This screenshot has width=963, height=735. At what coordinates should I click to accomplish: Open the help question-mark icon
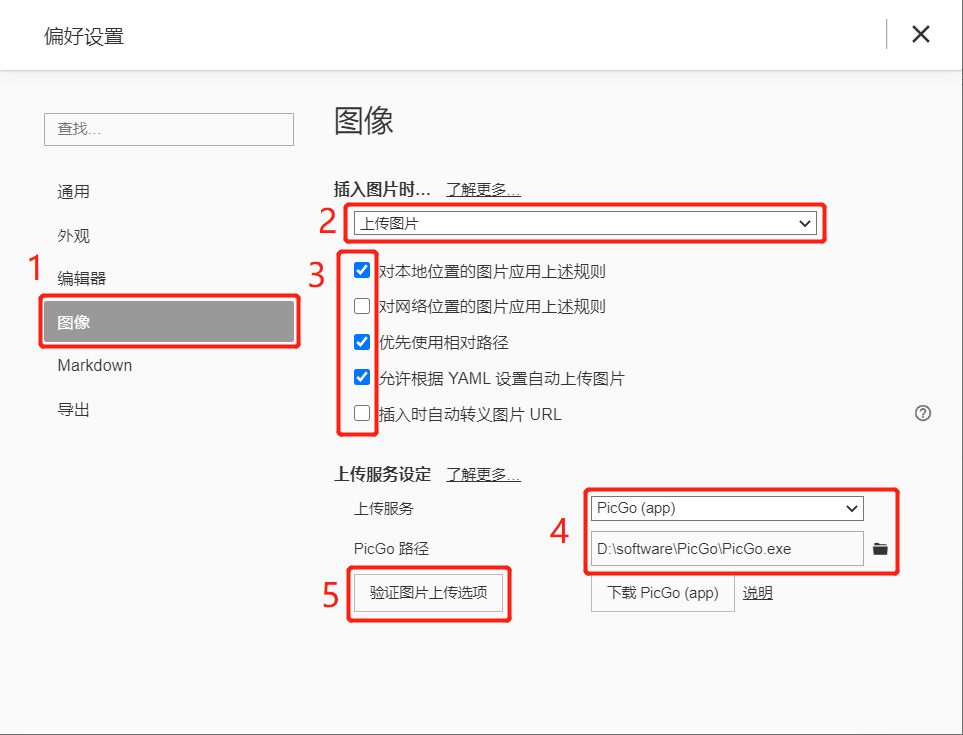coord(922,413)
